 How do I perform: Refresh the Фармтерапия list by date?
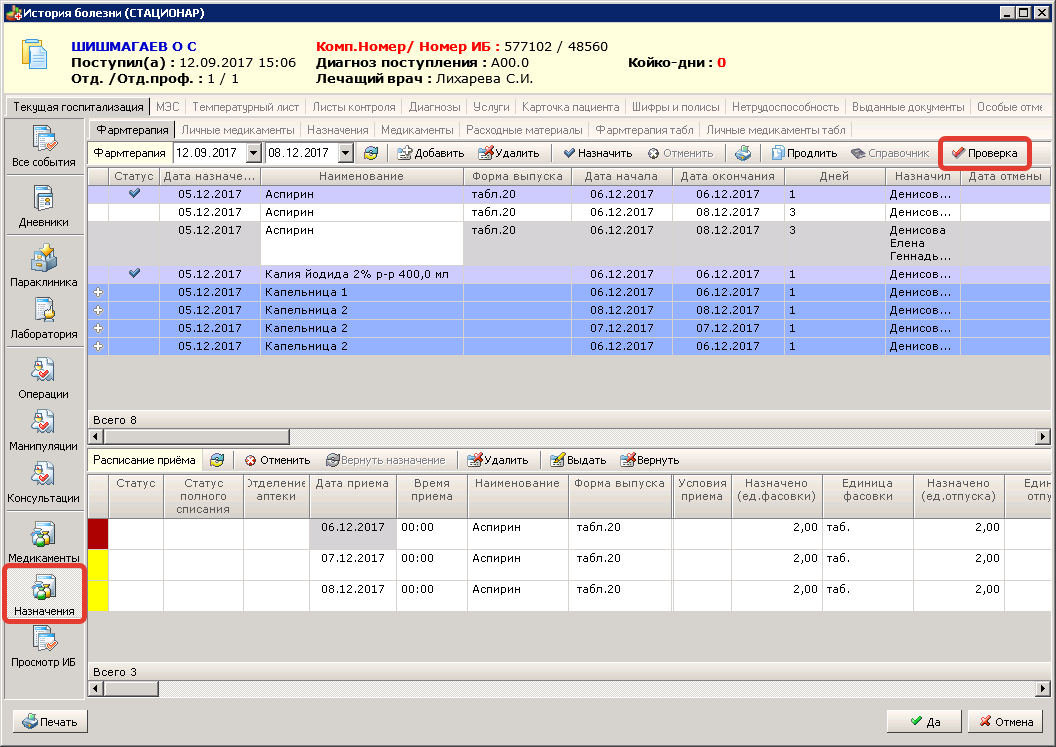click(370, 153)
